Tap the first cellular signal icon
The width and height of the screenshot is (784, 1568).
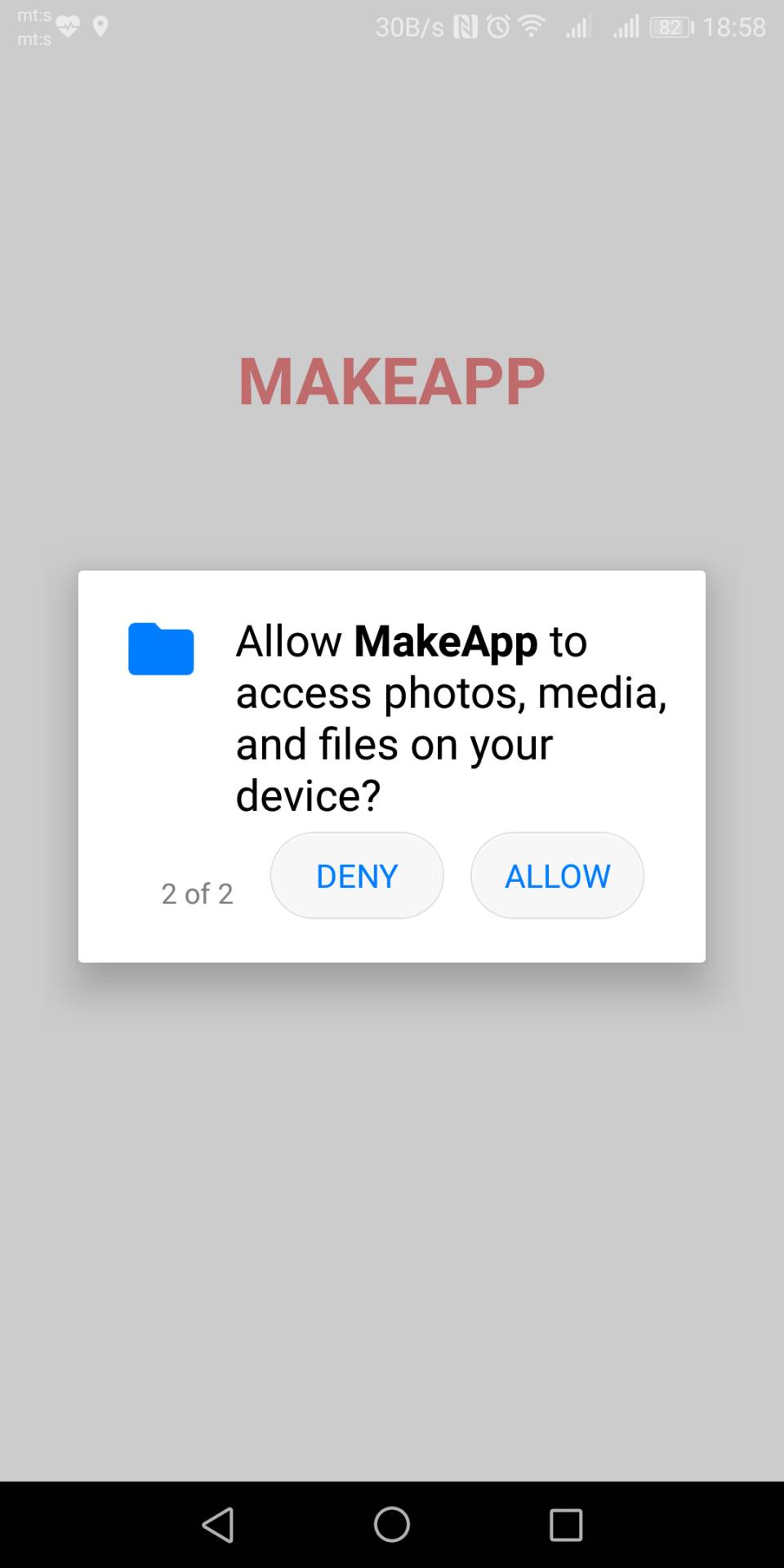point(578,27)
